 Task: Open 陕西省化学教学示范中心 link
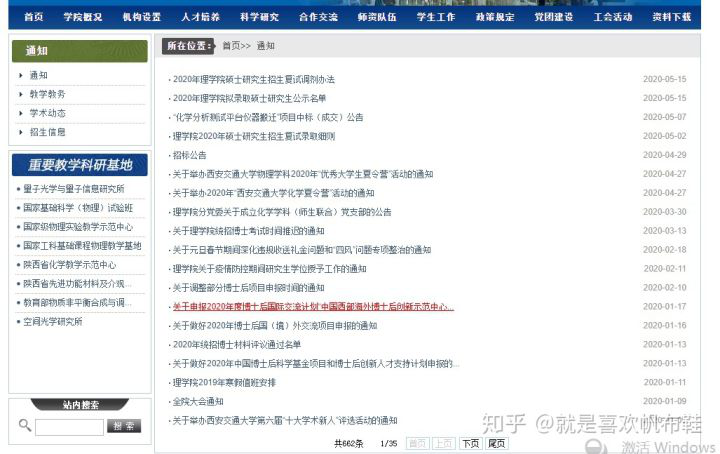(x=69, y=265)
